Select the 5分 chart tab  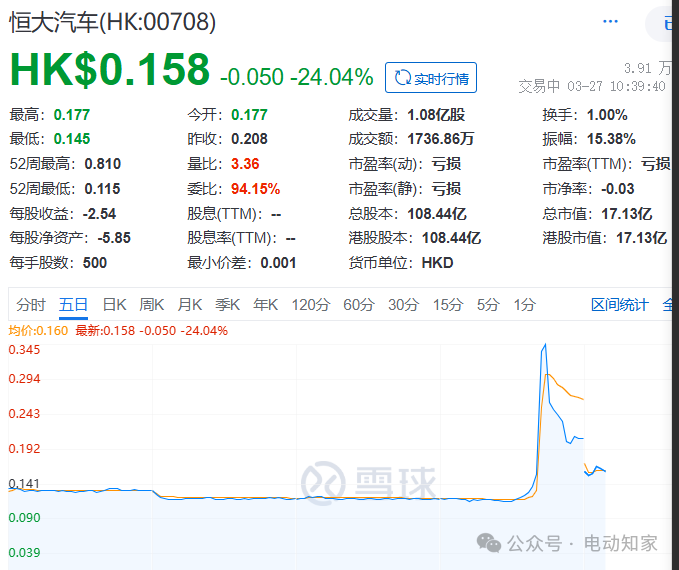pyautogui.click(x=488, y=305)
